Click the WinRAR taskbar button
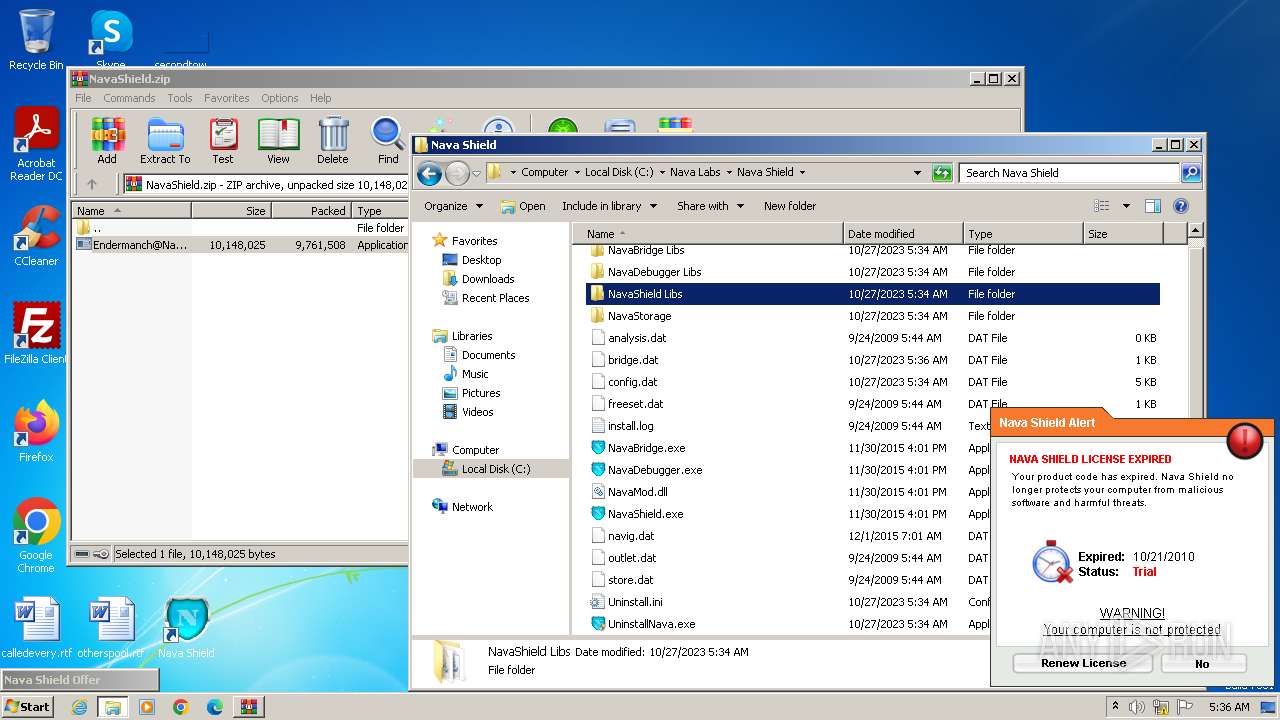Viewport: 1280px width, 720px height. pos(248,707)
